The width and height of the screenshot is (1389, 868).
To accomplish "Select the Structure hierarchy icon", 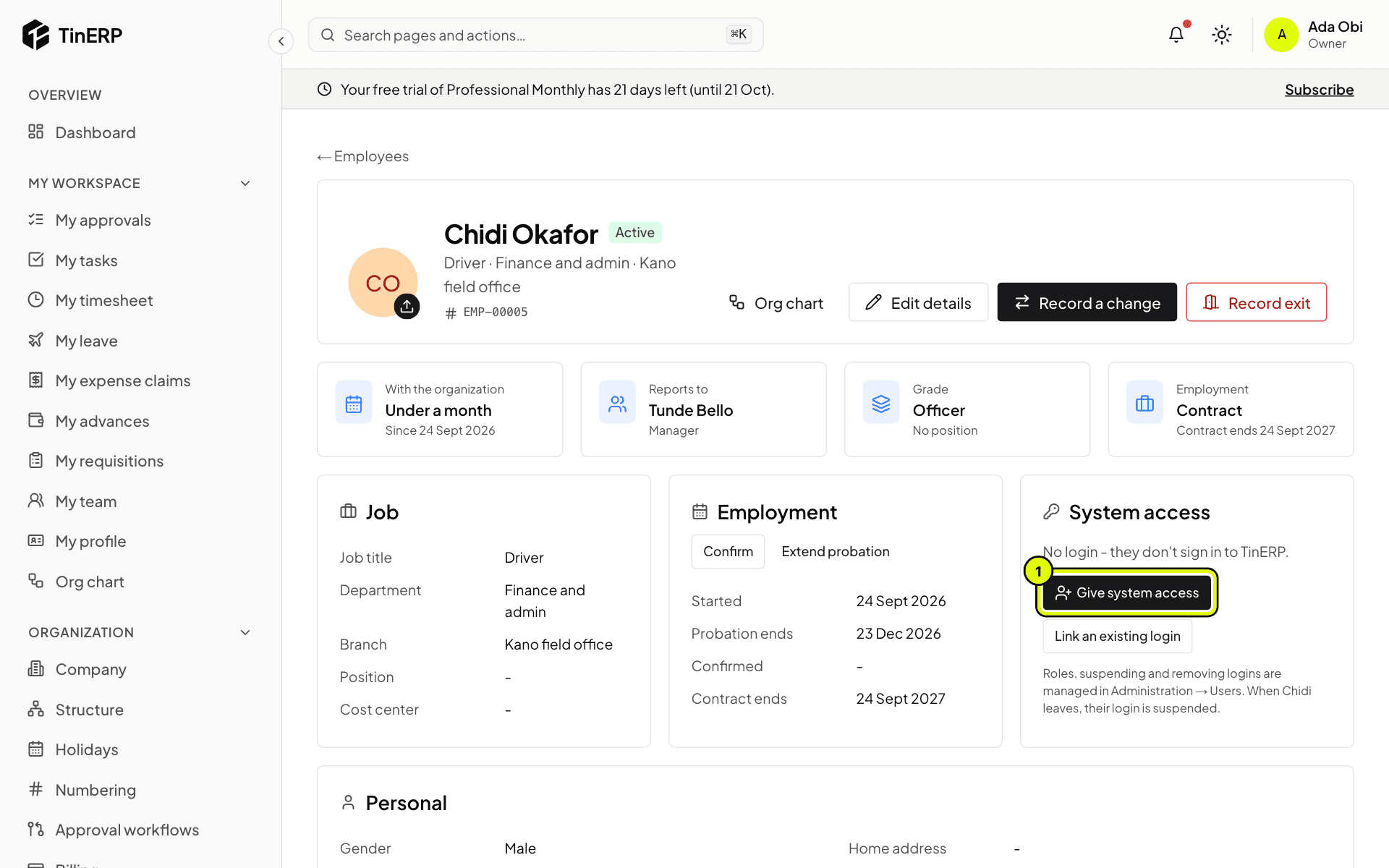I will [35, 709].
